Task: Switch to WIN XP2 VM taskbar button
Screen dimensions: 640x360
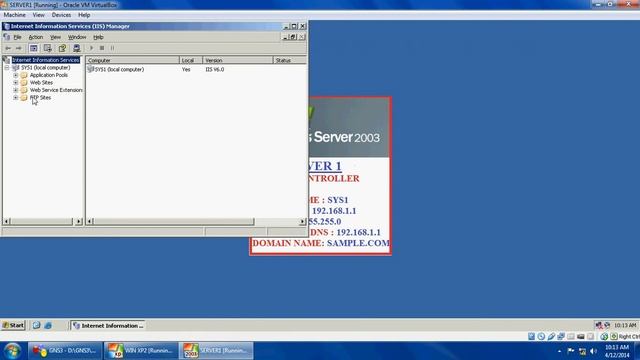Action: point(141,351)
